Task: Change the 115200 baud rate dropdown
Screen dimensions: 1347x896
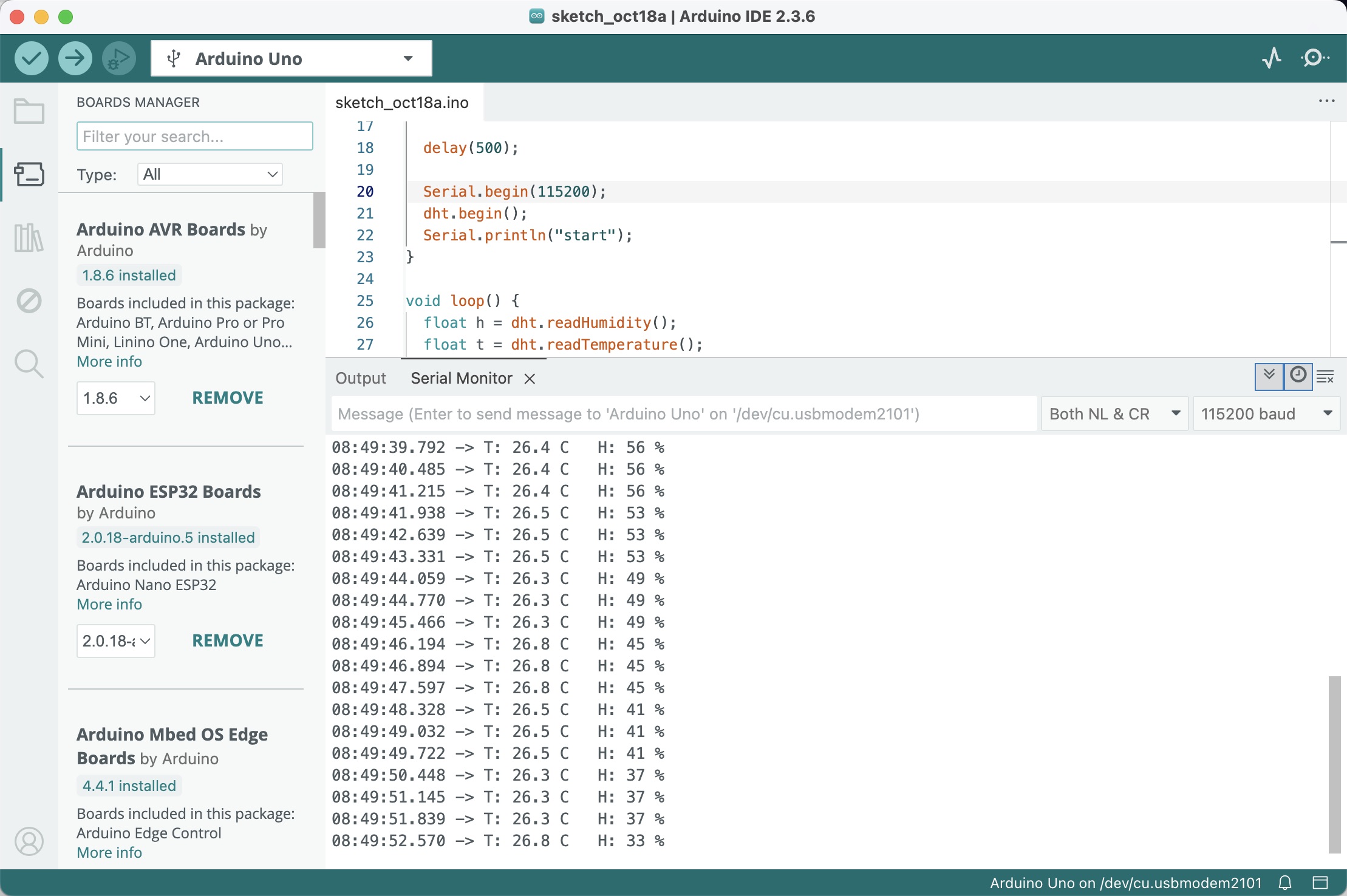Action: pos(1266,413)
